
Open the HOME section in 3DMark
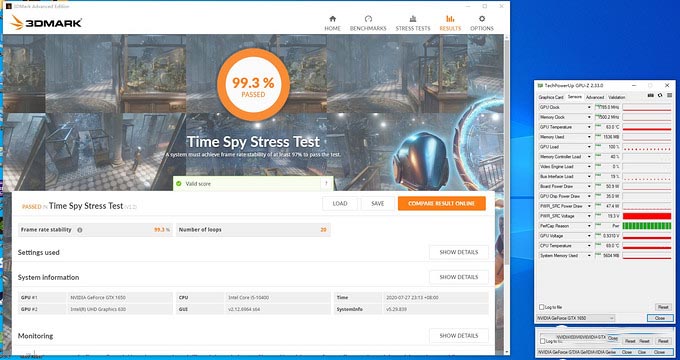coord(332,23)
